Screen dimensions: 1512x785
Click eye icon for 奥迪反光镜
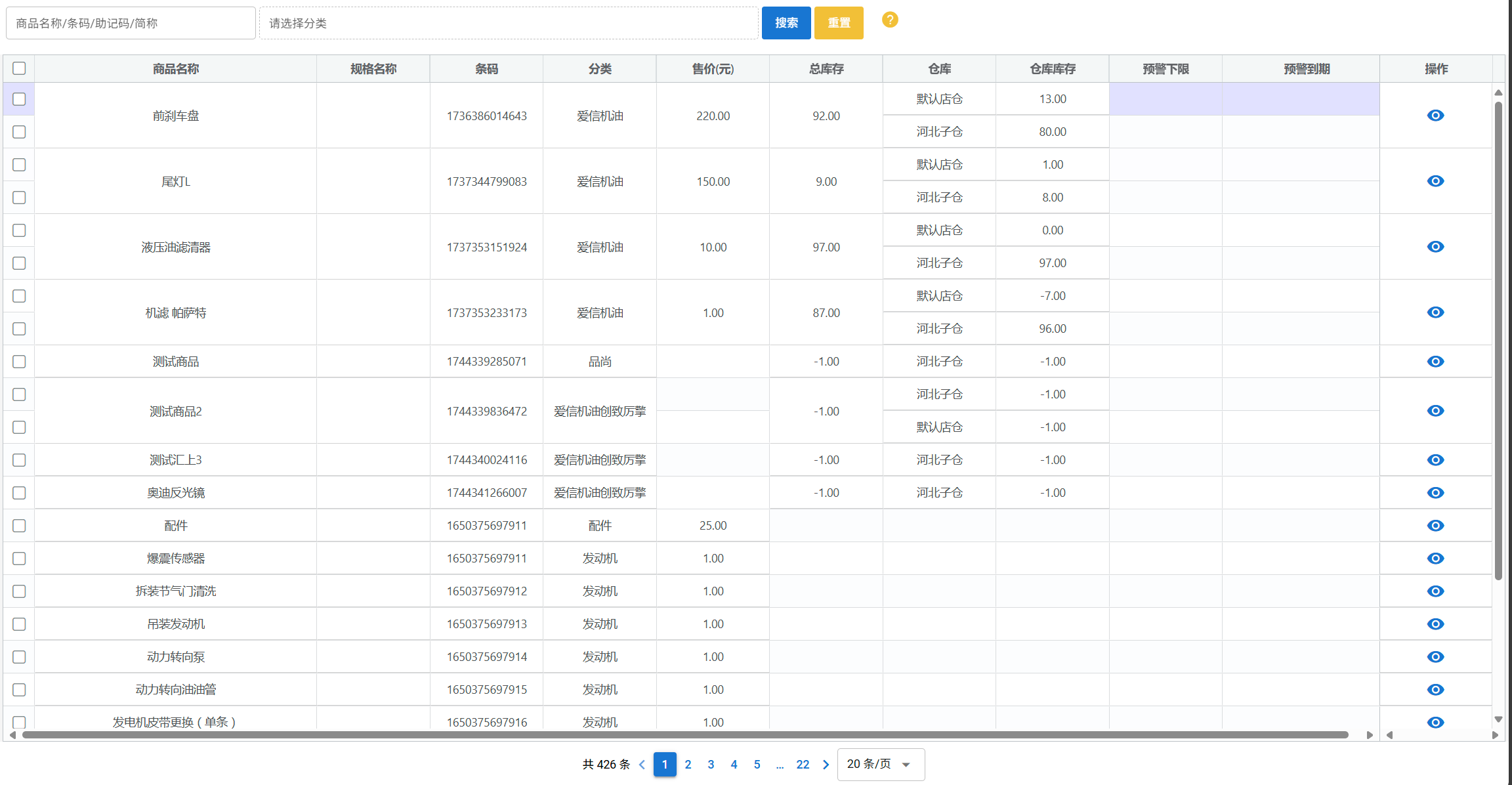coord(1435,493)
